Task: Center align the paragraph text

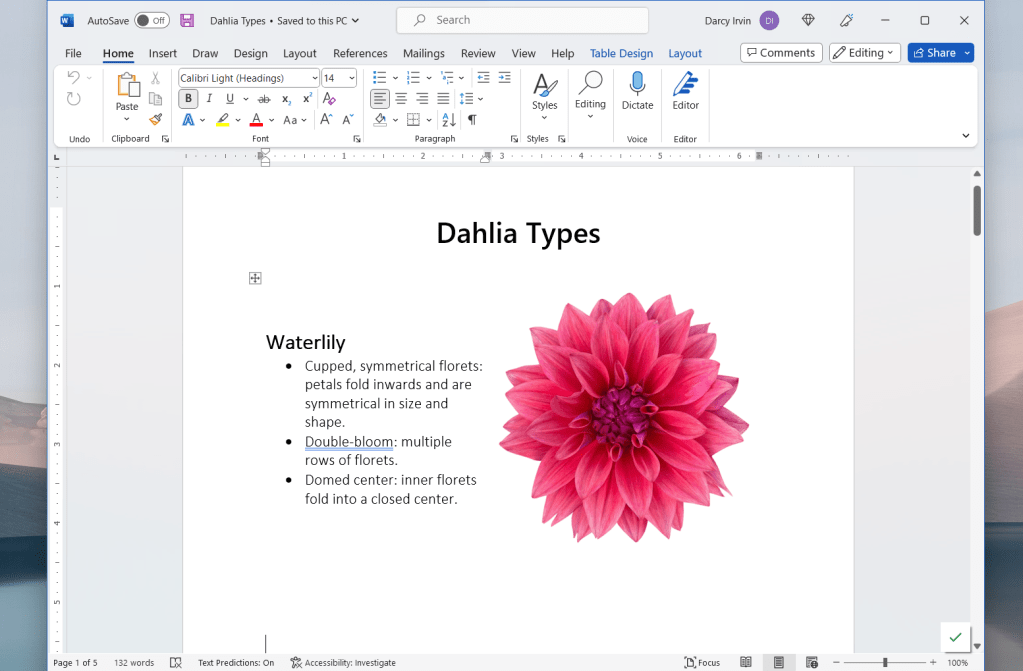Action: pos(401,98)
